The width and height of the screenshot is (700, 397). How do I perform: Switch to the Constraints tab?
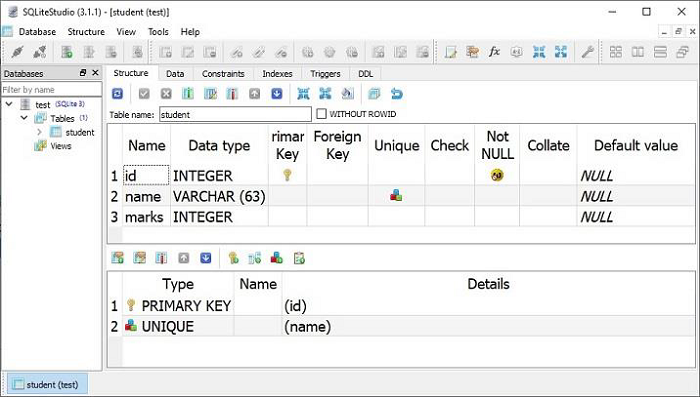(223, 74)
